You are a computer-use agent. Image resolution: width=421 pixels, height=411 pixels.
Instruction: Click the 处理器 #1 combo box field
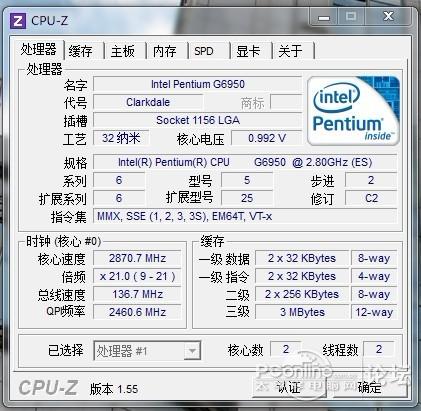(147, 351)
